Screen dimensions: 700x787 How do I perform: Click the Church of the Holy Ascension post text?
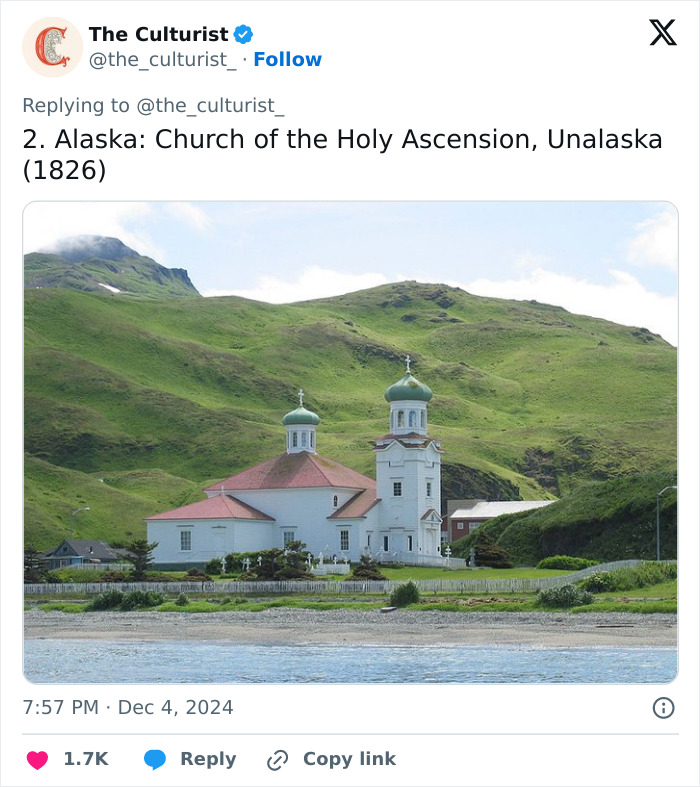pos(342,154)
